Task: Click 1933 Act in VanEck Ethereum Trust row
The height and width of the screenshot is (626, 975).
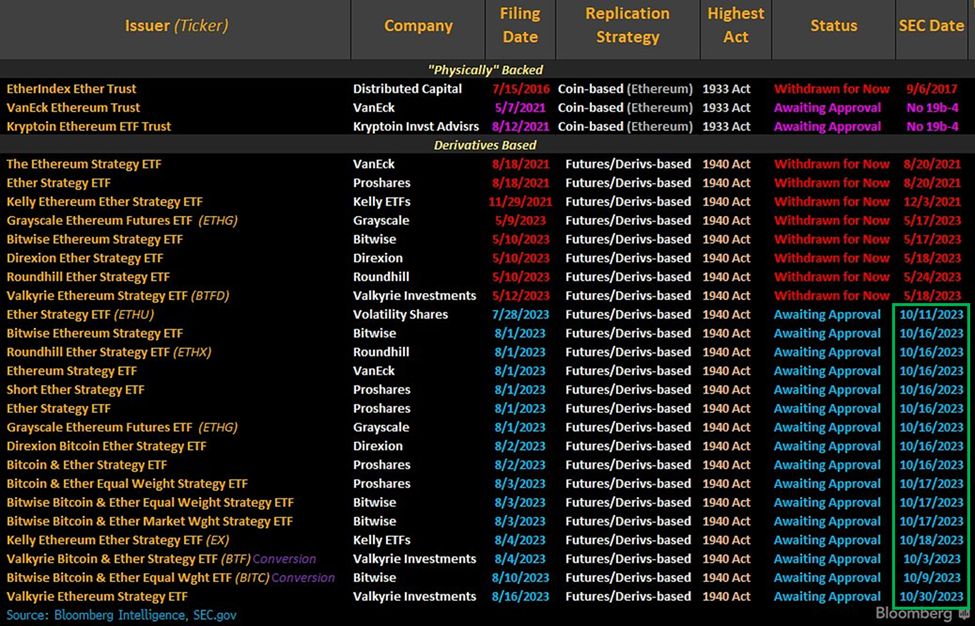Action: click(x=726, y=108)
